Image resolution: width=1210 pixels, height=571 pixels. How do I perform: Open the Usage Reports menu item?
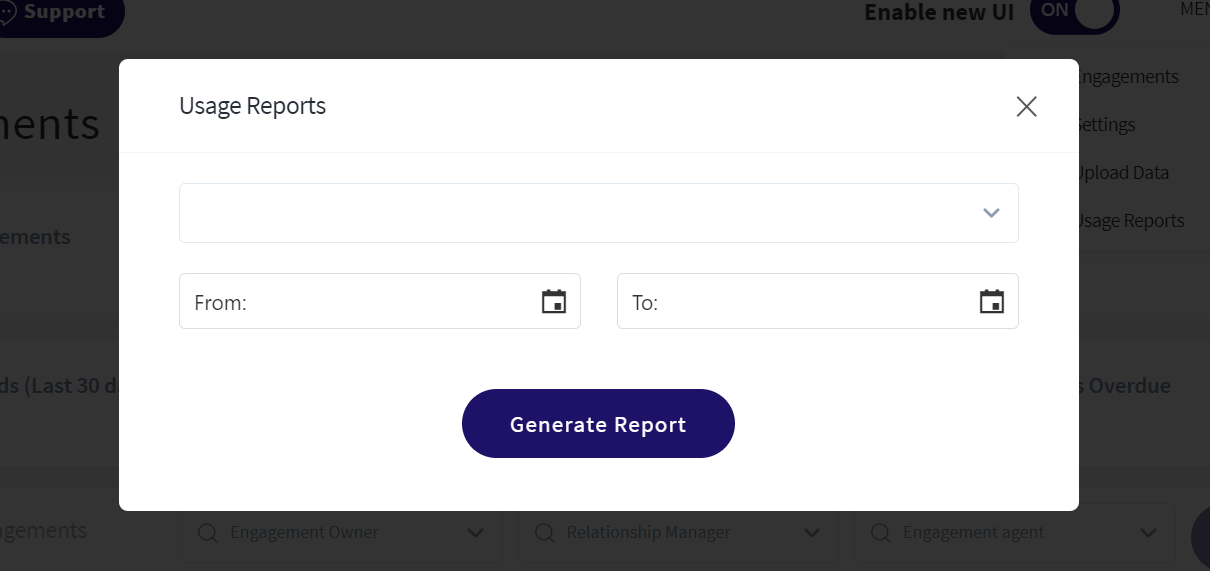point(1131,221)
